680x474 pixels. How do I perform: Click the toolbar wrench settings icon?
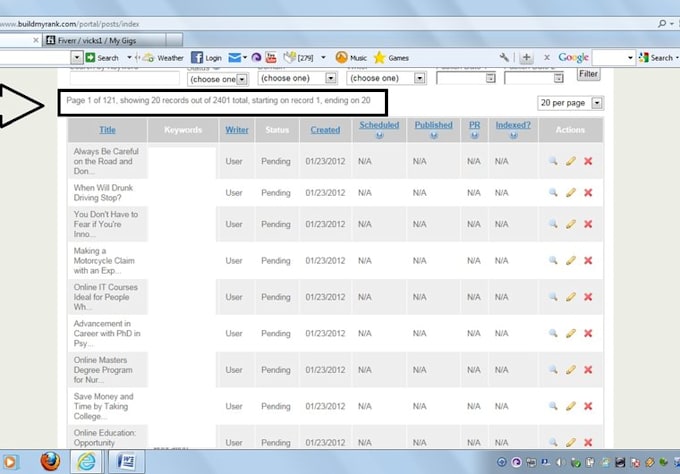(x=504, y=57)
